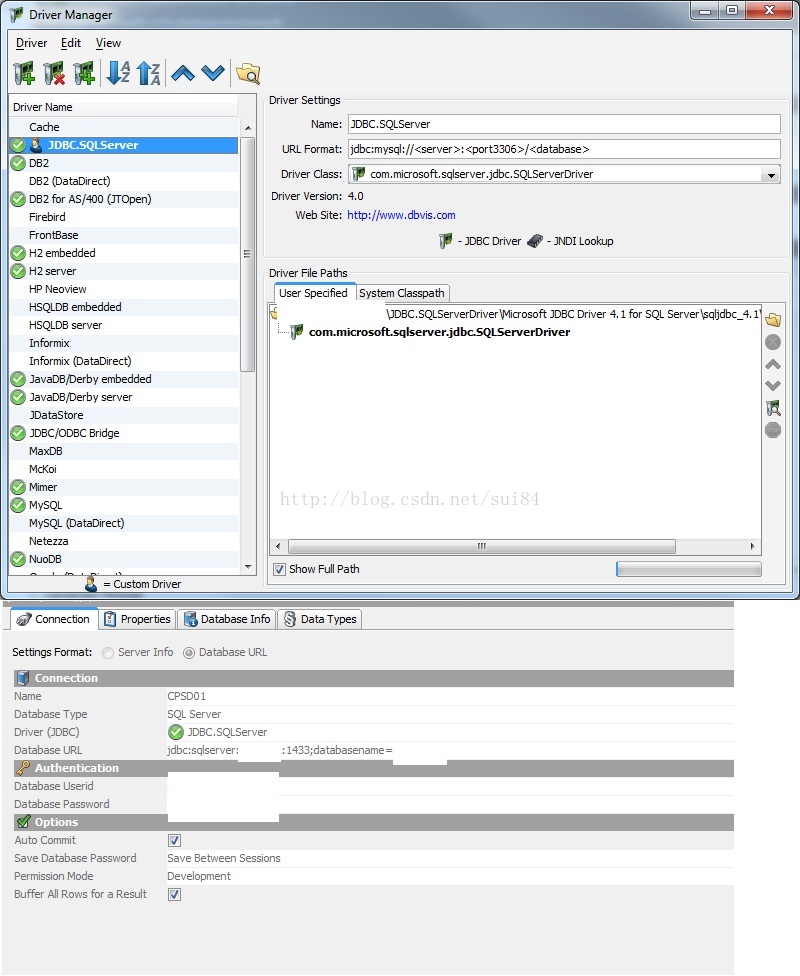Select JDBC.SQLServer in driver list

tap(123, 145)
